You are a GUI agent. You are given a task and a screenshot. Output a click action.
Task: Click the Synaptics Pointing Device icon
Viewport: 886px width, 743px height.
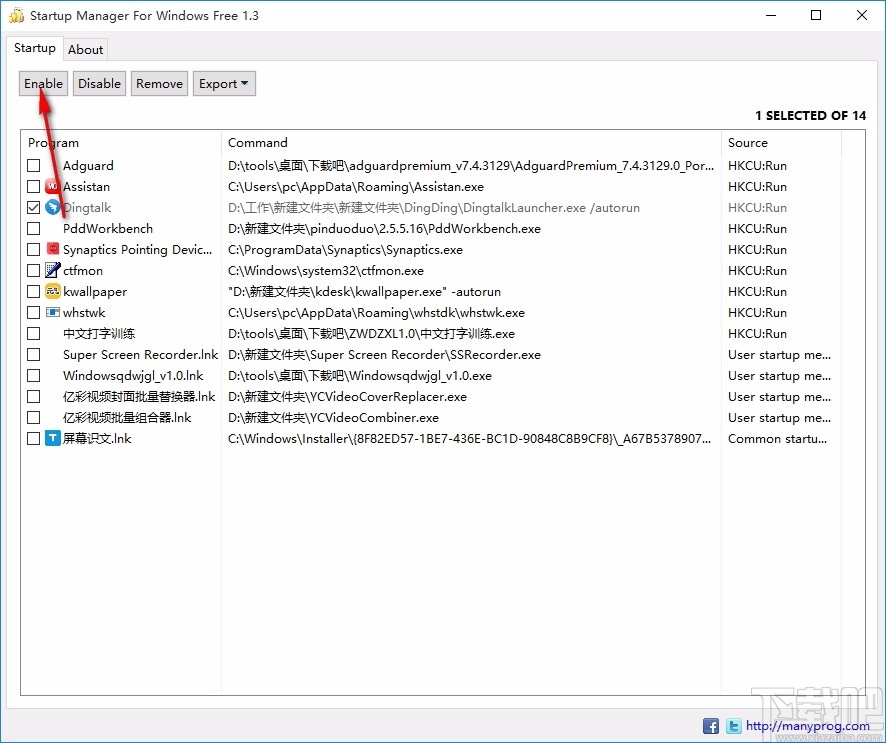[52, 249]
